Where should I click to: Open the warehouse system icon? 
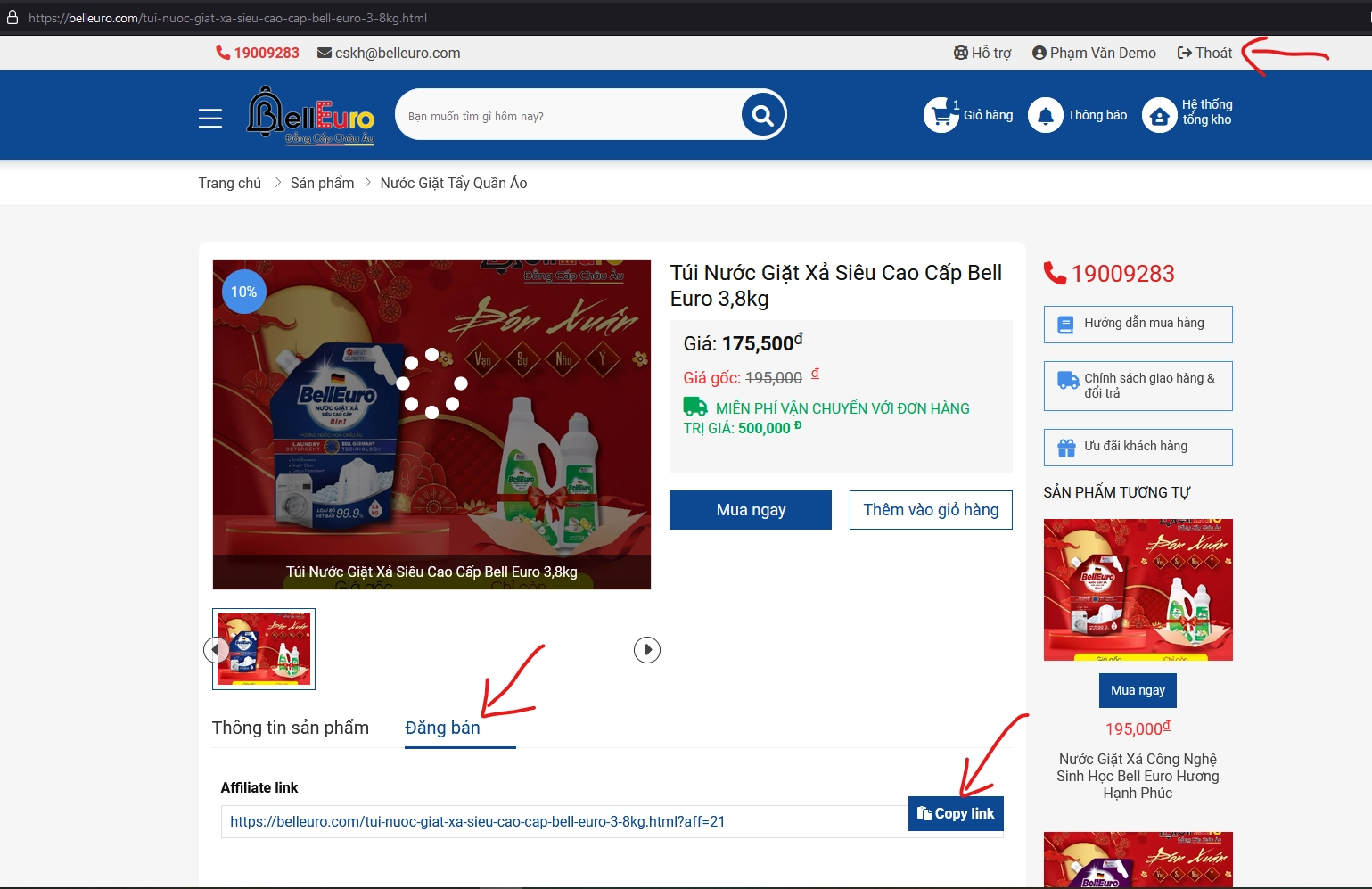click(x=1159, y=115)
